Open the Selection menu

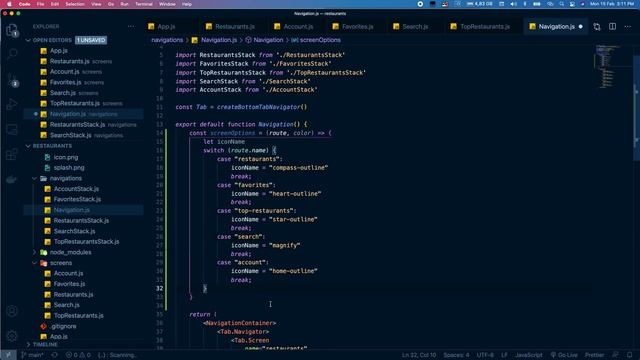[x=75, y=4]
